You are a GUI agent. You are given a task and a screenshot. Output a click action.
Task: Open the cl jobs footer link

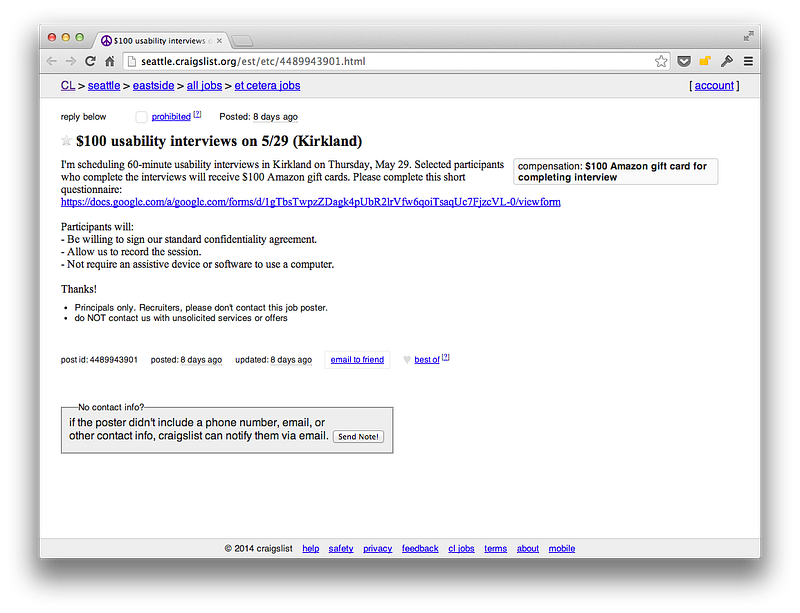click(461, 549)
